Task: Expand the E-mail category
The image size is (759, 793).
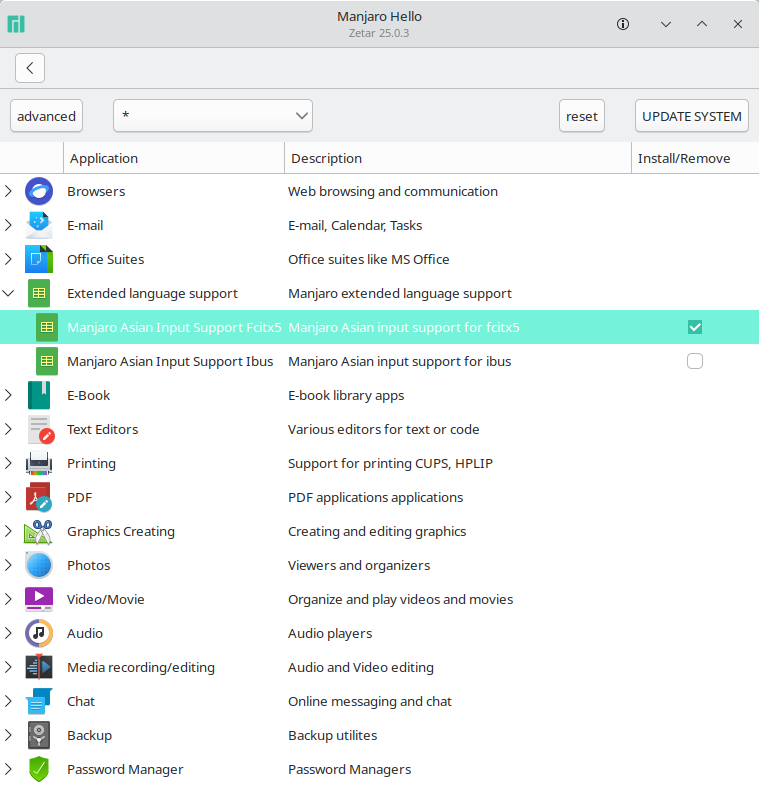Action: [9, 225]
